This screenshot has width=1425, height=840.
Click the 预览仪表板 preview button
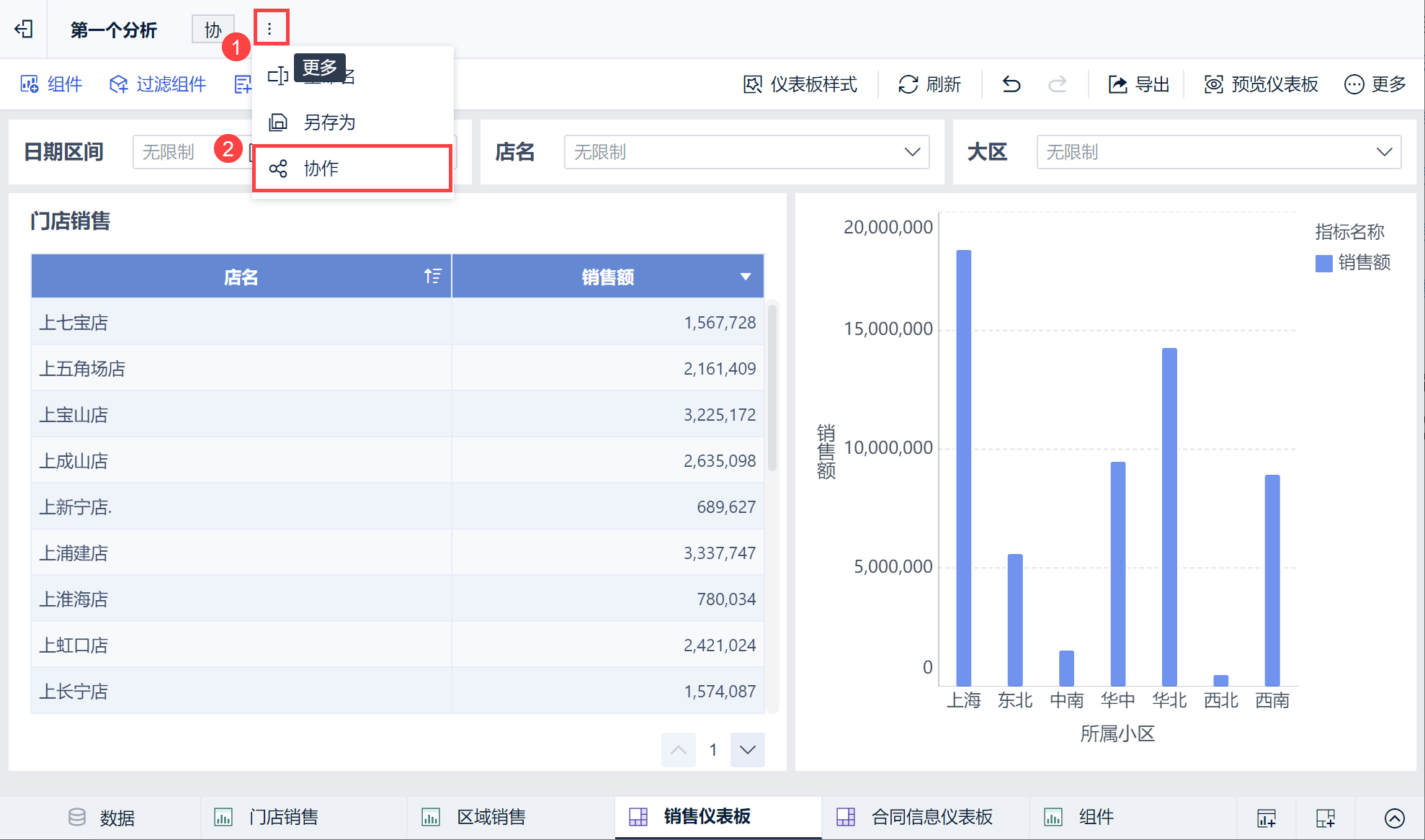point(1261,84)
